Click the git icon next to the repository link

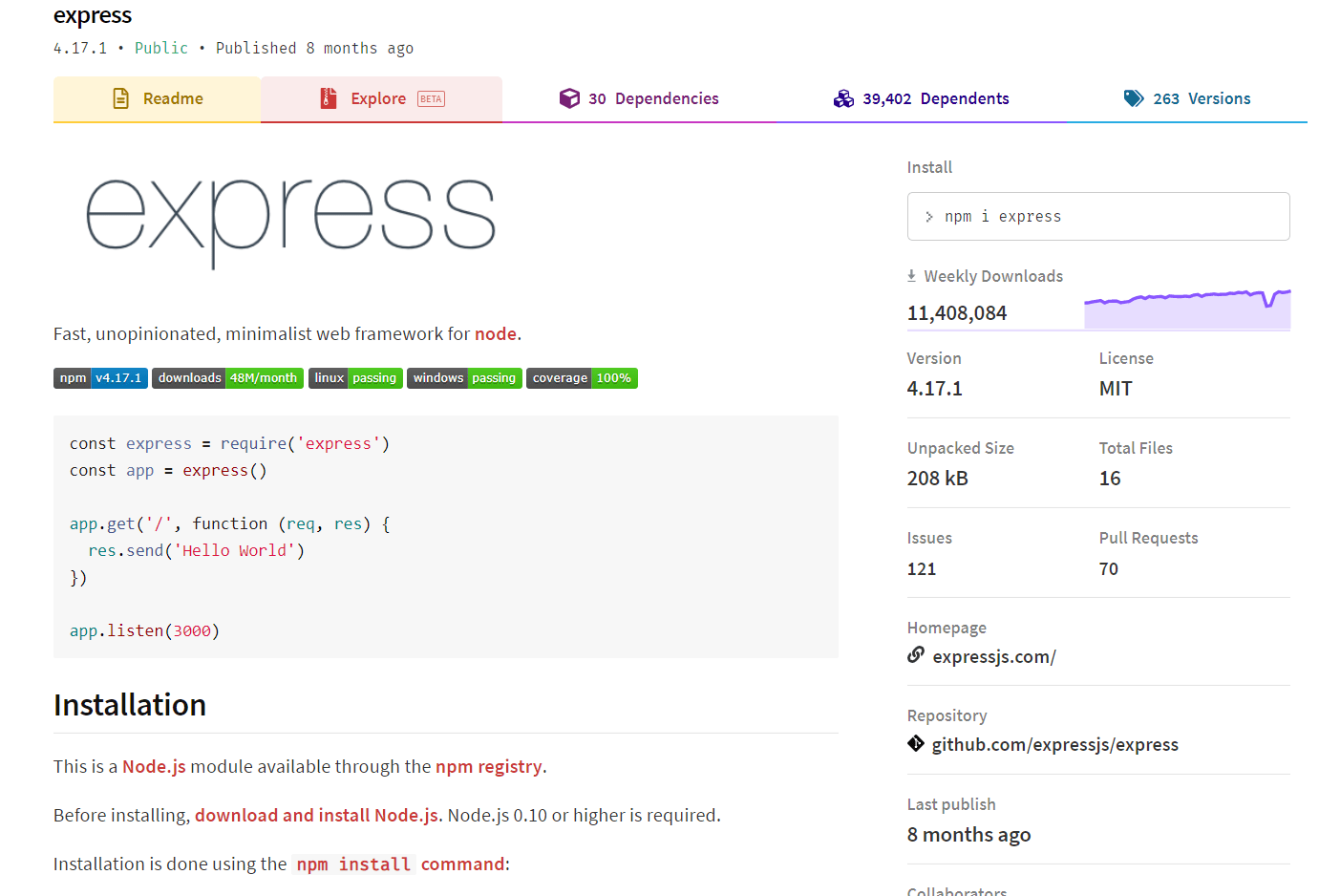[x=915, y=743]
